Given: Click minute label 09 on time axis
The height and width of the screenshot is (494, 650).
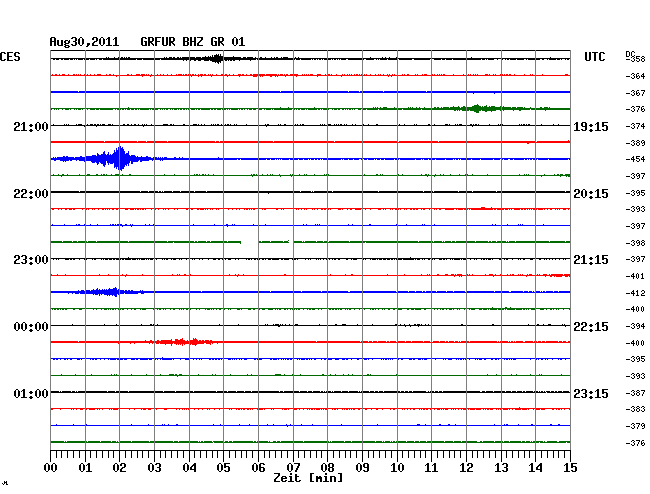Looking at the screenshot, I should (362, 468).
